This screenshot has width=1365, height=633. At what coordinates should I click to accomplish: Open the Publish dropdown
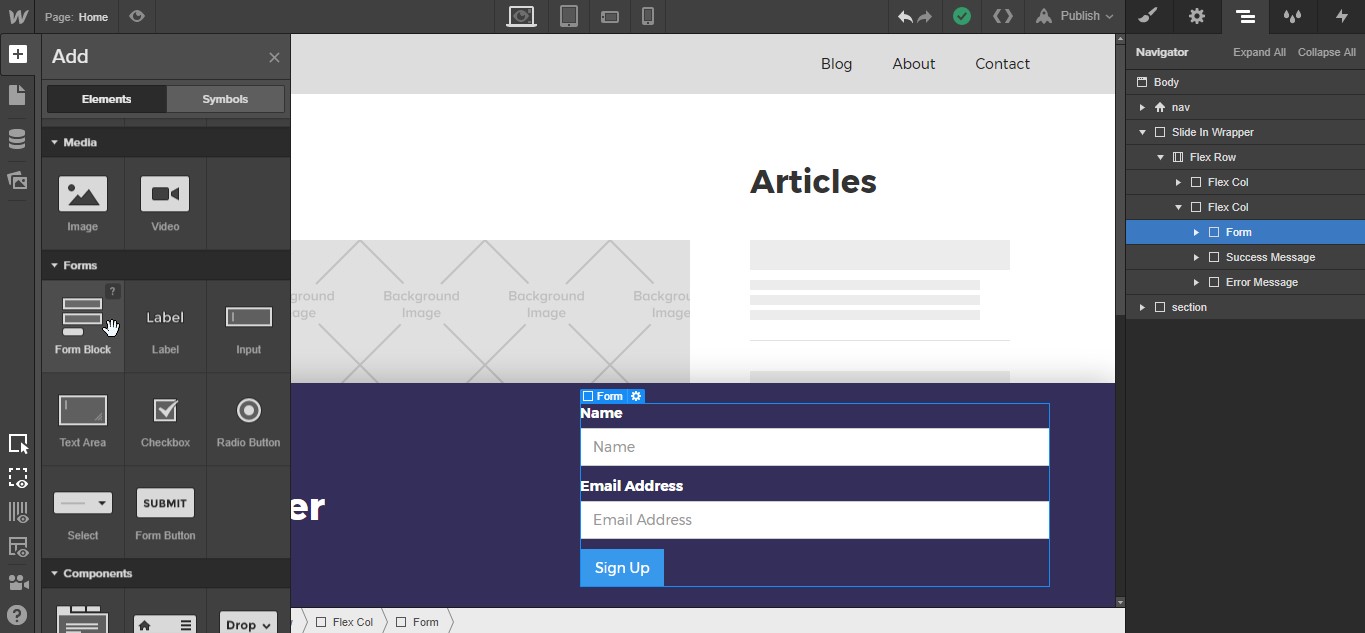tap(1076, 16)
